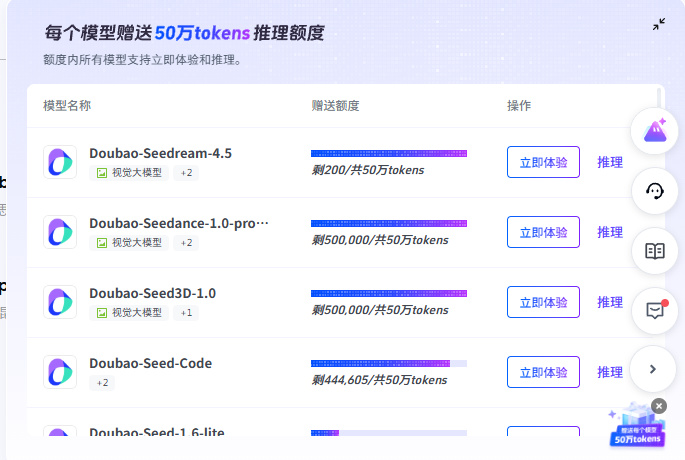Open the documentation book icon
Screen dimensions: 685x460
(655, 251)
